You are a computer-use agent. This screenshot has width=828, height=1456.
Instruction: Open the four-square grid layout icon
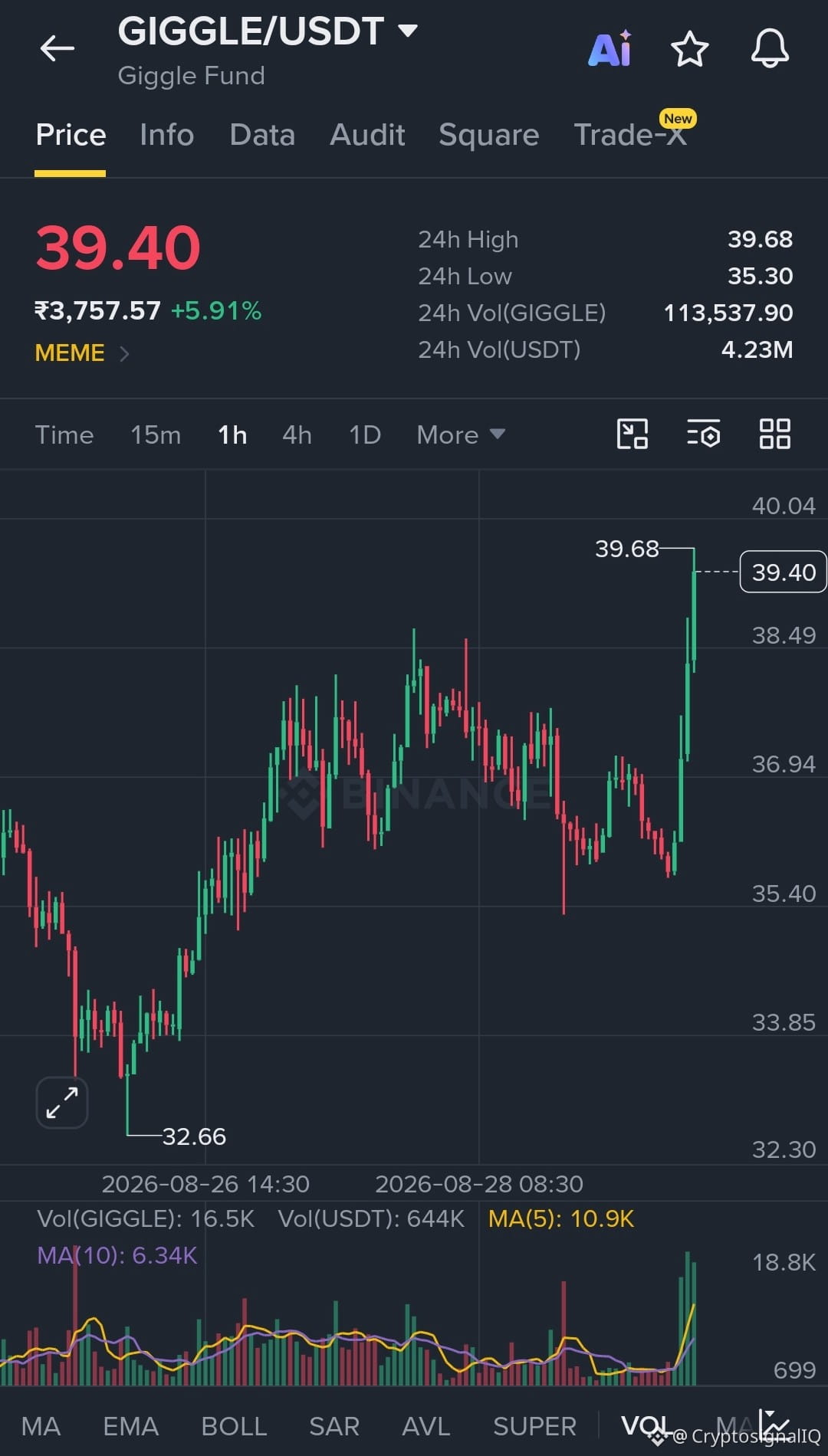(x=774, y=435)
